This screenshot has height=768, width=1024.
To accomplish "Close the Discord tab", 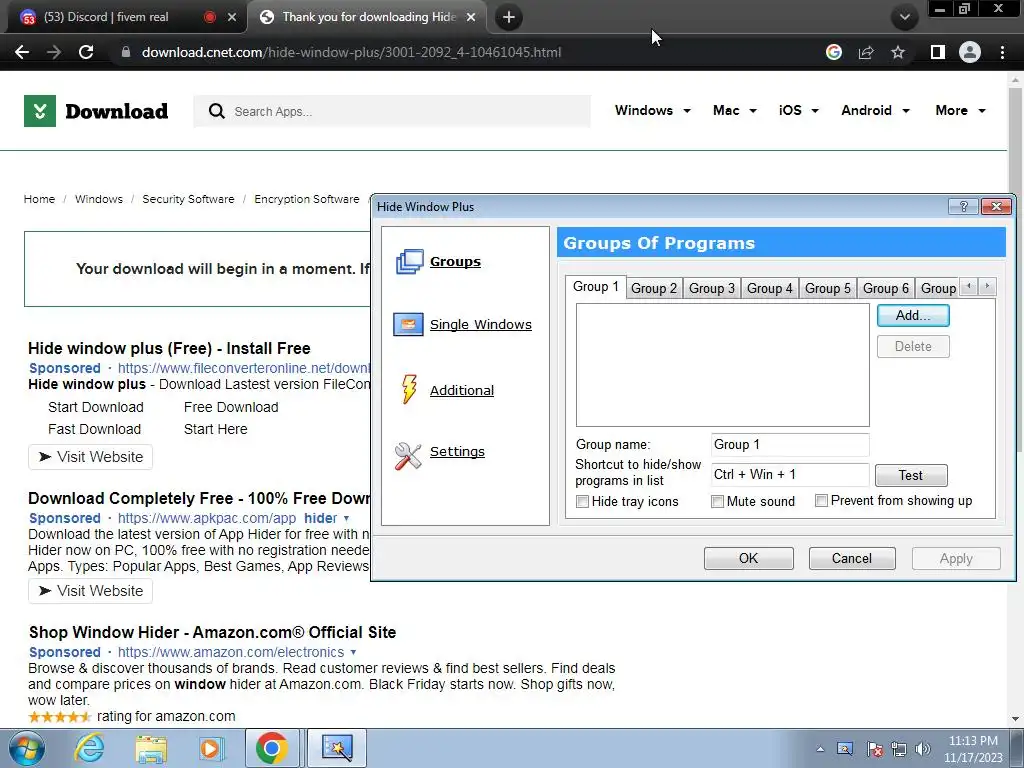I will 231,17.
